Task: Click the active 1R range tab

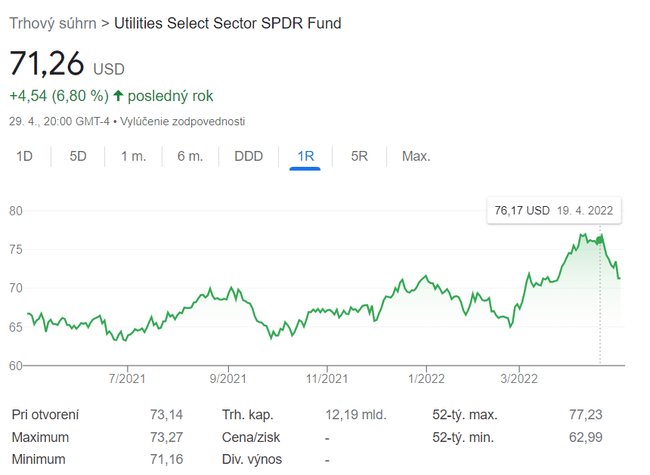Action: [305, 156]
